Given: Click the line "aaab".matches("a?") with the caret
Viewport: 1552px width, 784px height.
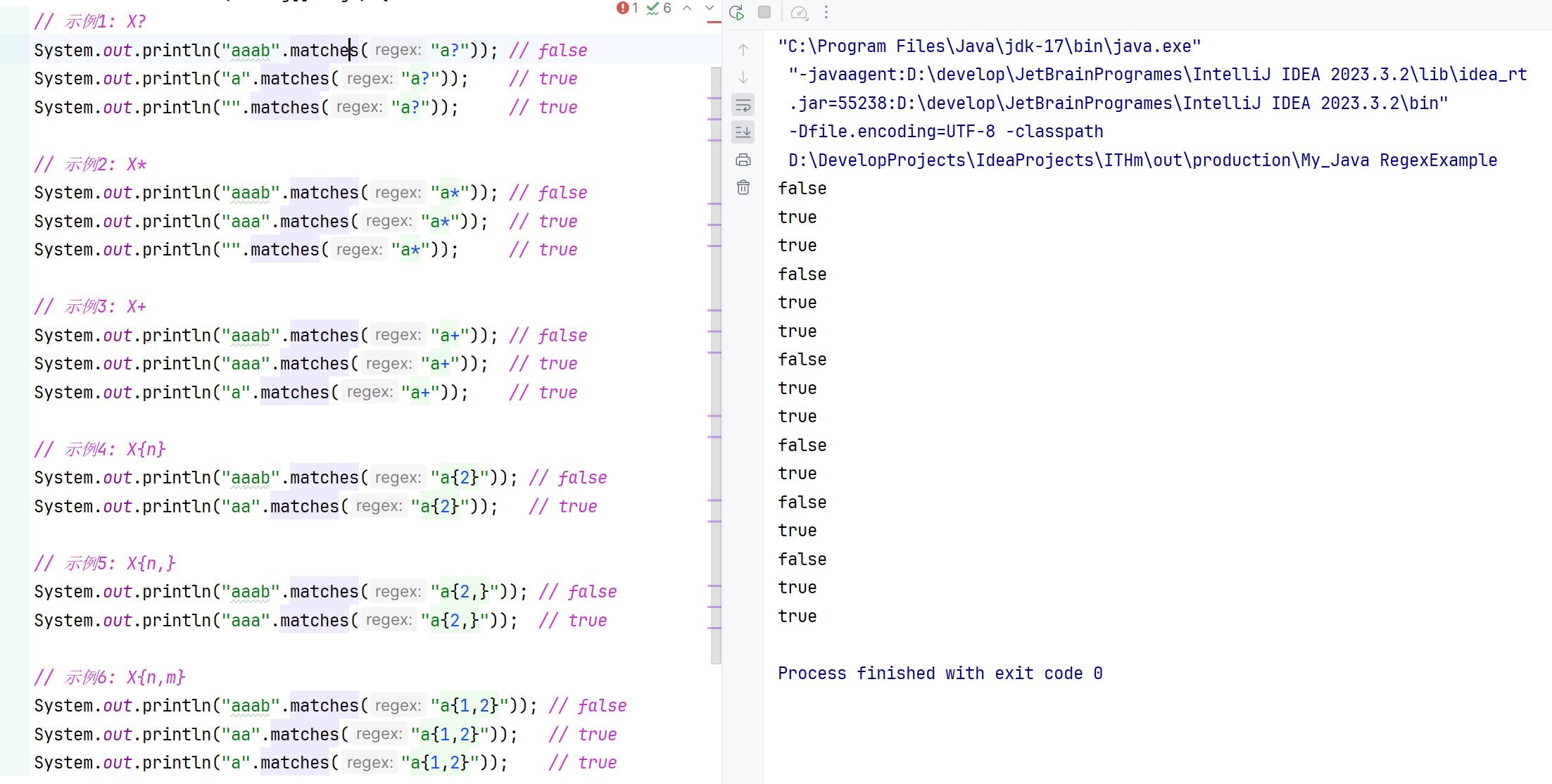Looking at the screenshot, I should coord(310,50).
